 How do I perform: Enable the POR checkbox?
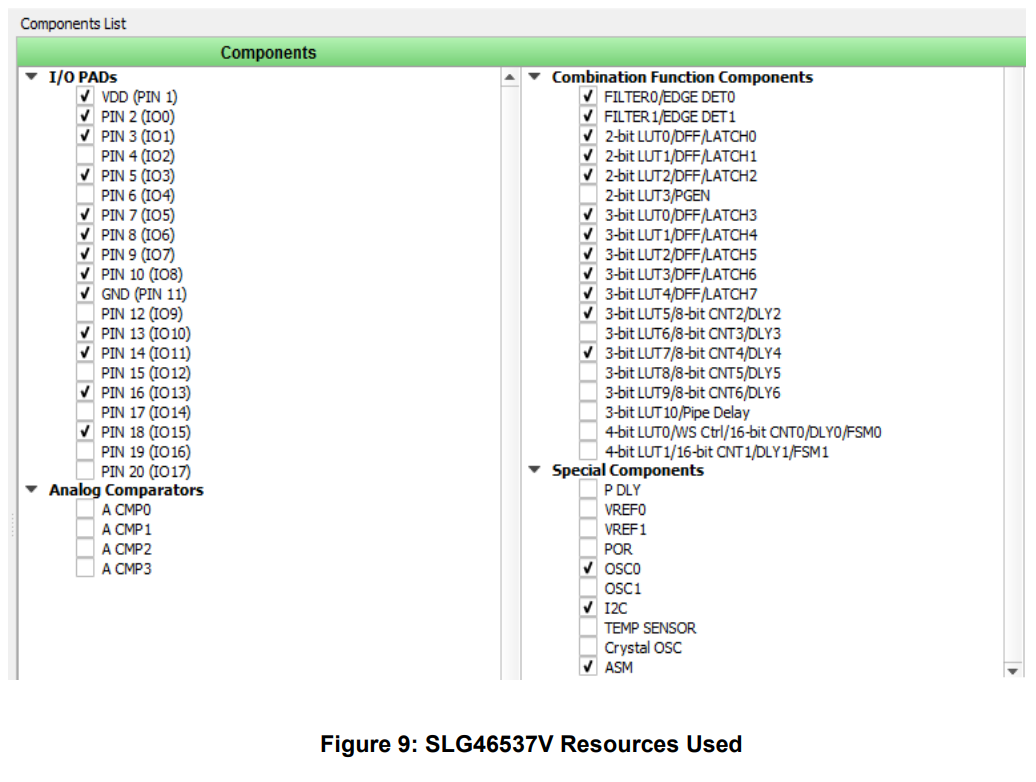(x=588, y=549)
